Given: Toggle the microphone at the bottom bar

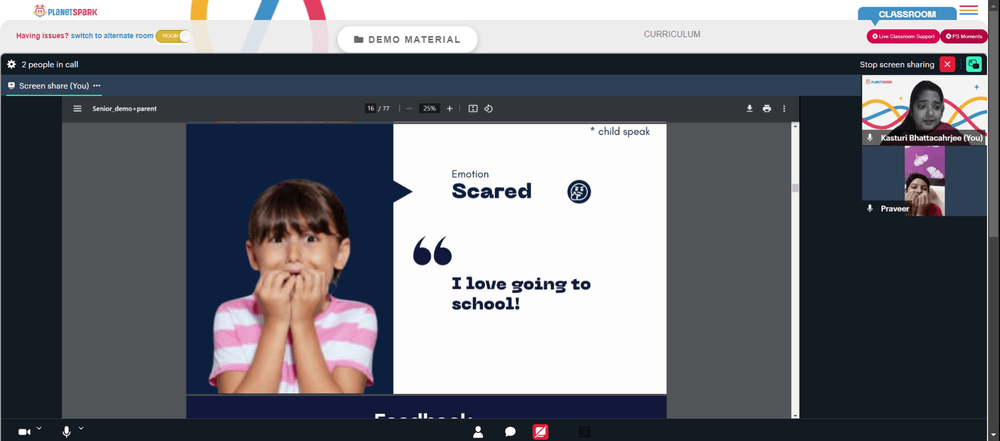Looking at the screenshot, I should [66, 432].
